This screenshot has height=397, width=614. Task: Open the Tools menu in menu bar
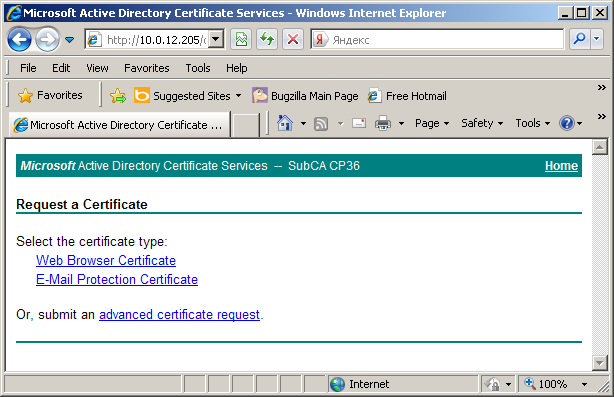[198, 68]
